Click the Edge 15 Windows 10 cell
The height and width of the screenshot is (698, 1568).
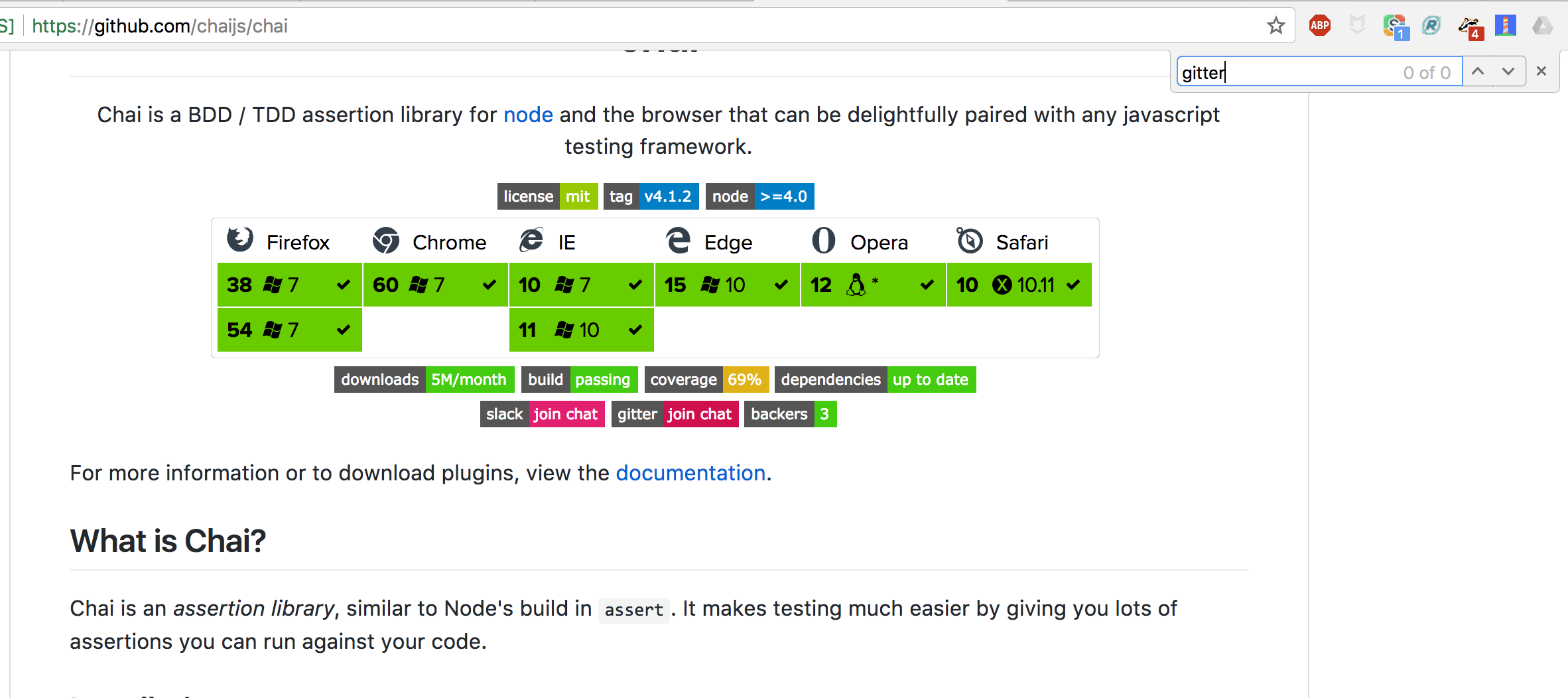(x=728, y=285)
